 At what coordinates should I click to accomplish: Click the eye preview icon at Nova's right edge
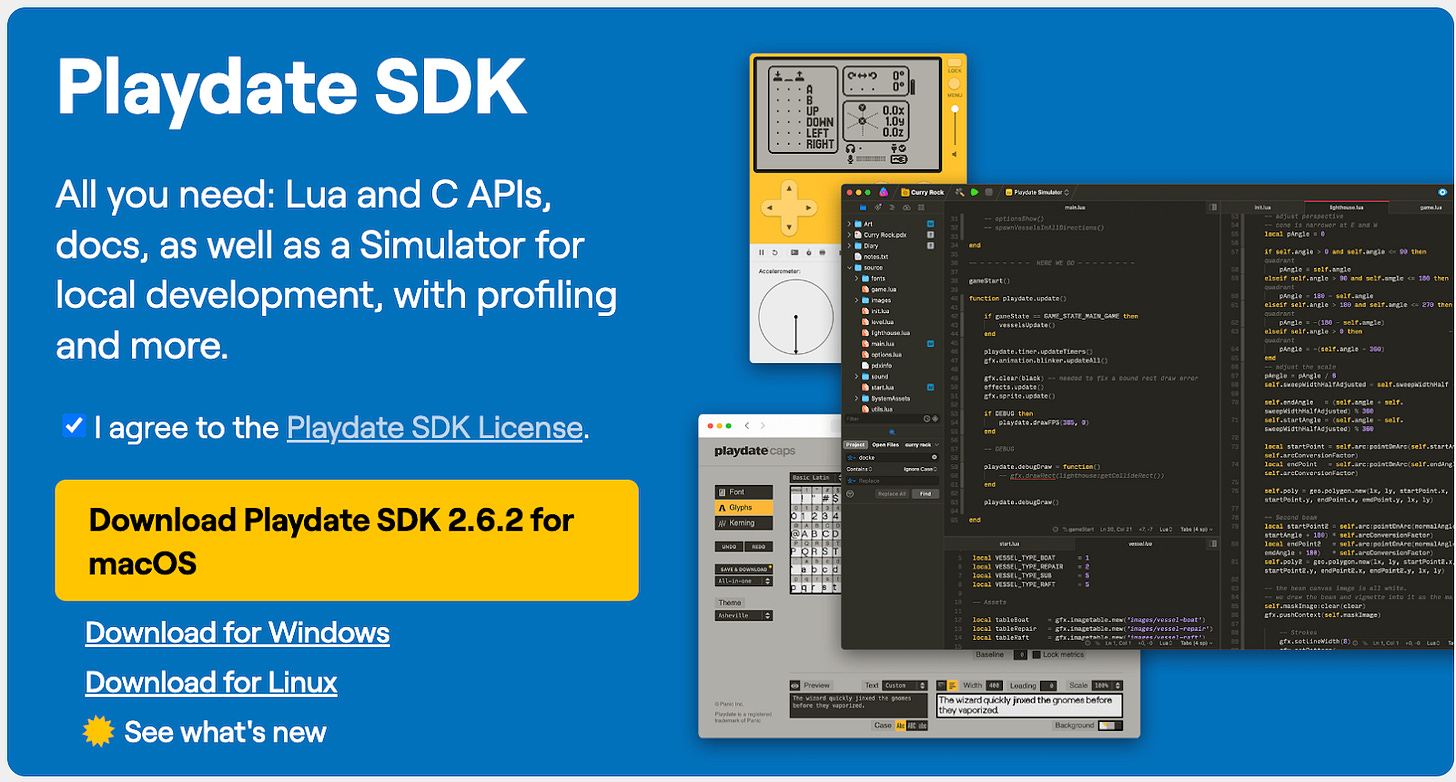(1443, 192)
